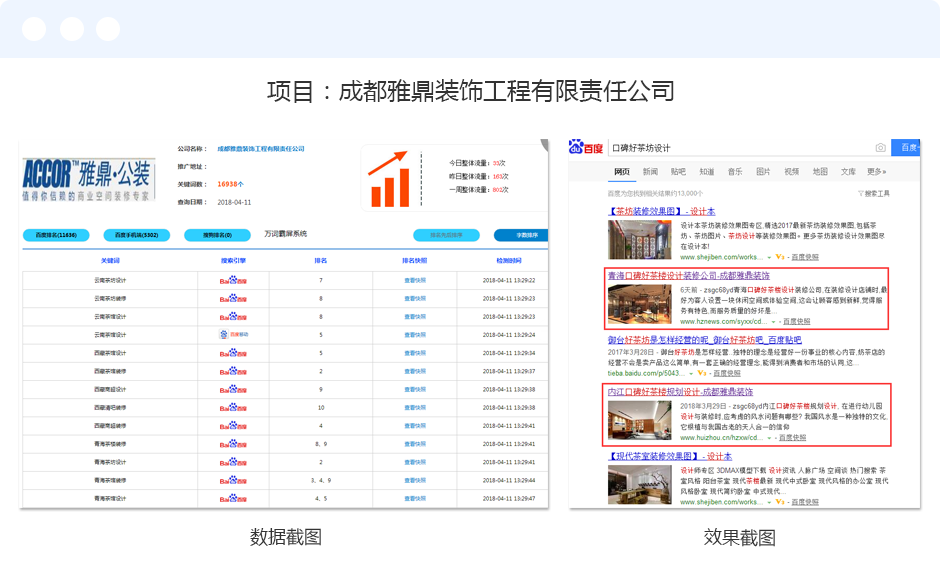
Task: Open the 内江口碑好茶楼规划设计 result link
Action: [680, 392]
